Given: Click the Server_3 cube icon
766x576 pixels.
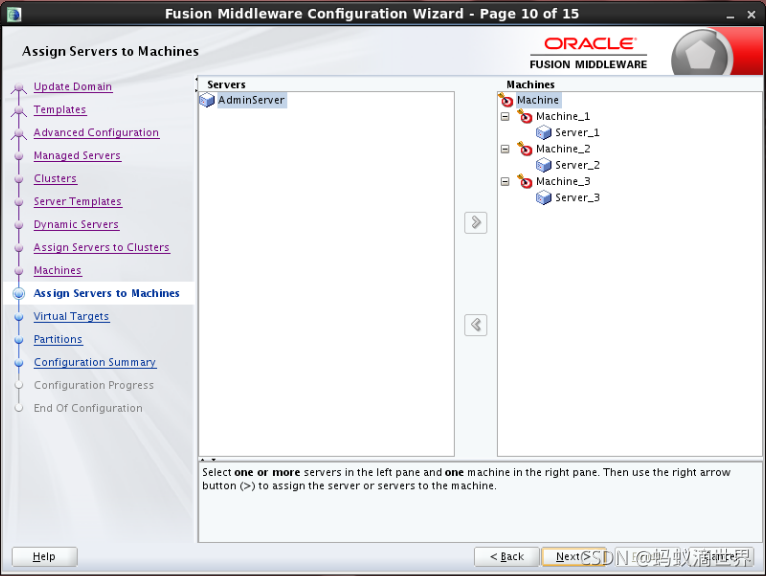Looking at the screenshot, I should (544, 198).
